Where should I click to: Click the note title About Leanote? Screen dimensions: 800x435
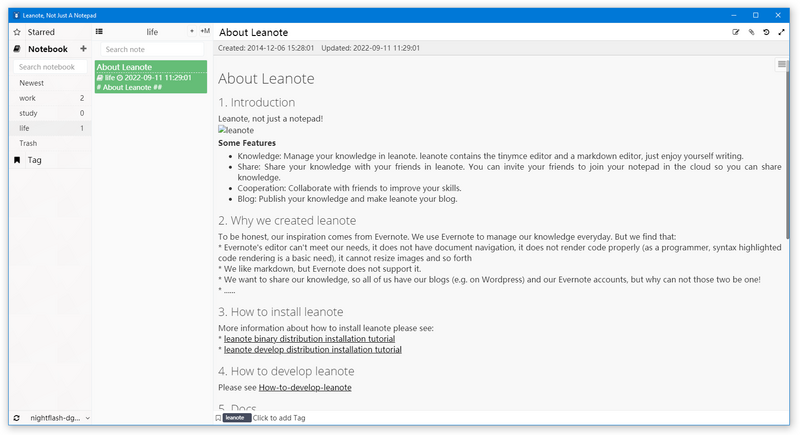[254, 32]
